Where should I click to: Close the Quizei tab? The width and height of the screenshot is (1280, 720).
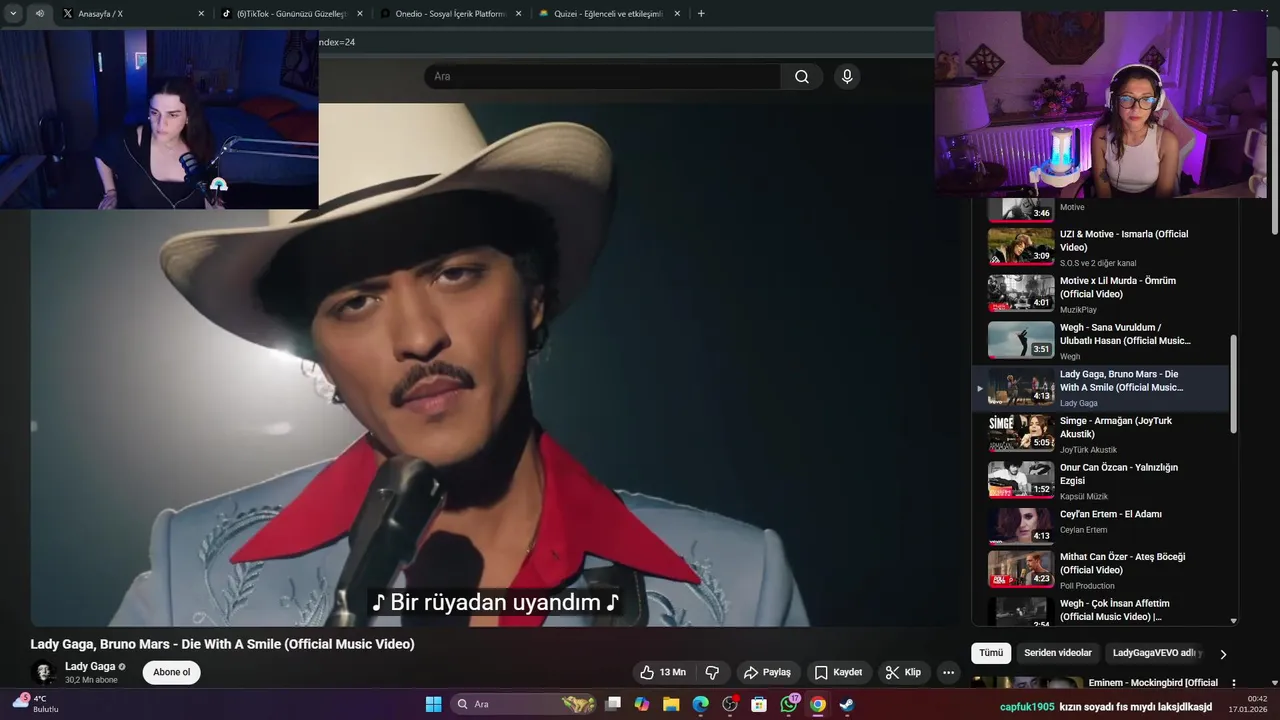[x=677, y=14]
